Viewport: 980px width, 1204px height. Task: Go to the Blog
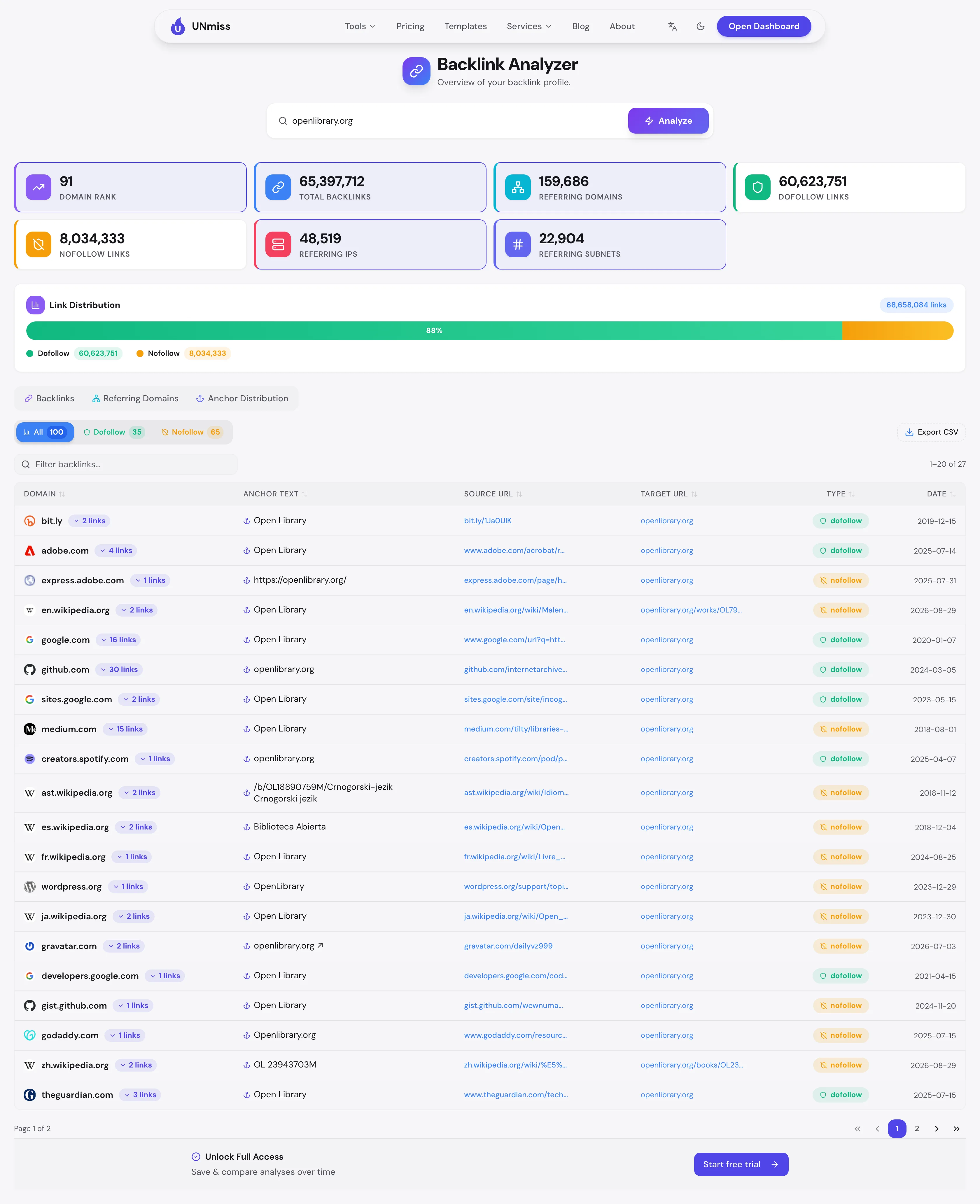pyautogui.click(x=580, y=26)
